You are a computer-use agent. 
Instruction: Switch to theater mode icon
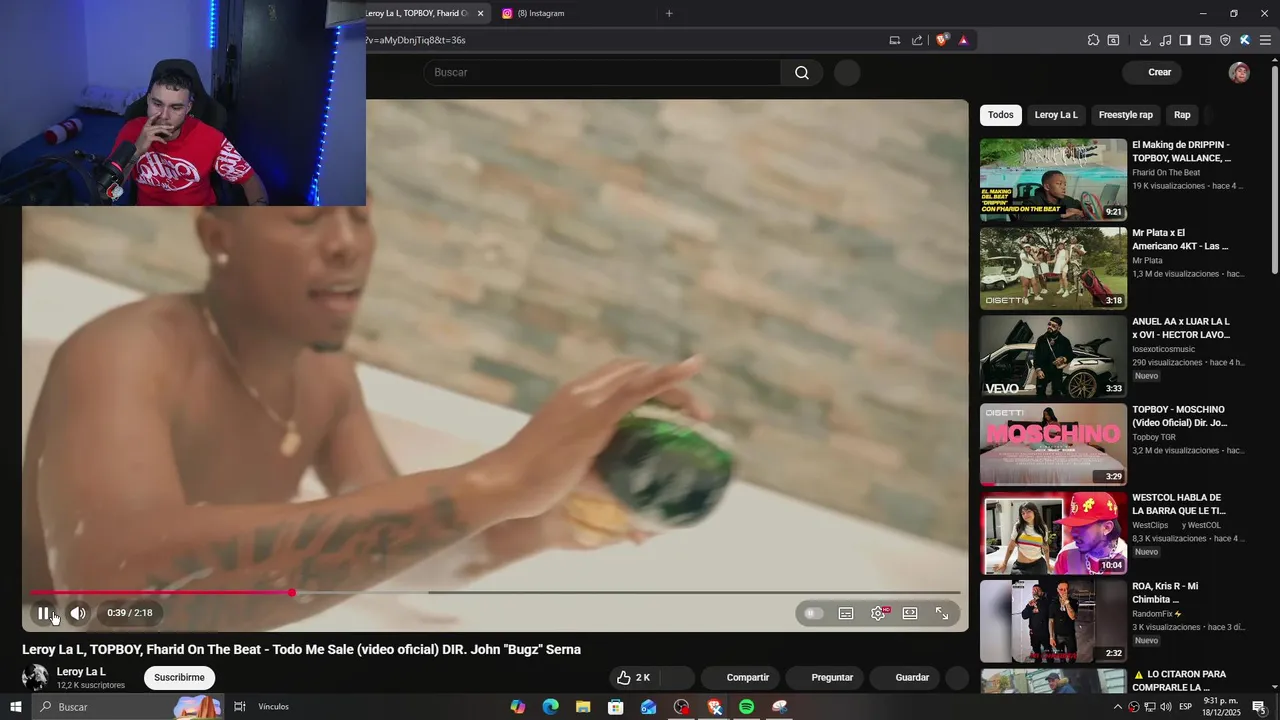tap(910, 613)
